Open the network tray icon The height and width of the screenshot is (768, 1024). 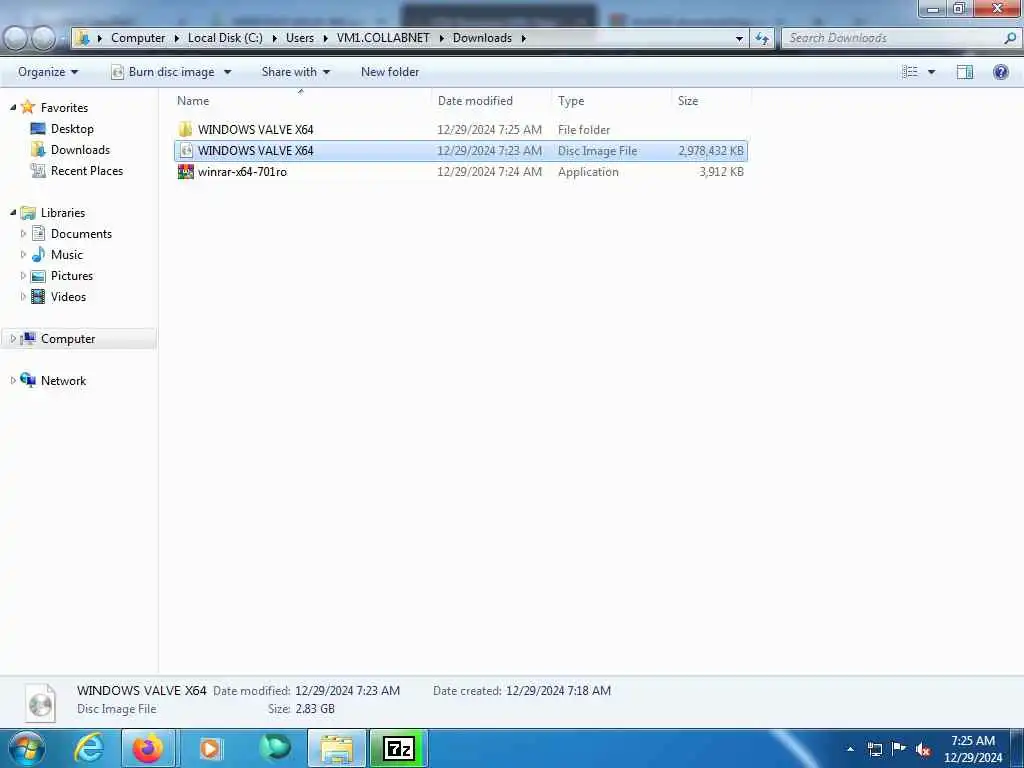(874, 749)
